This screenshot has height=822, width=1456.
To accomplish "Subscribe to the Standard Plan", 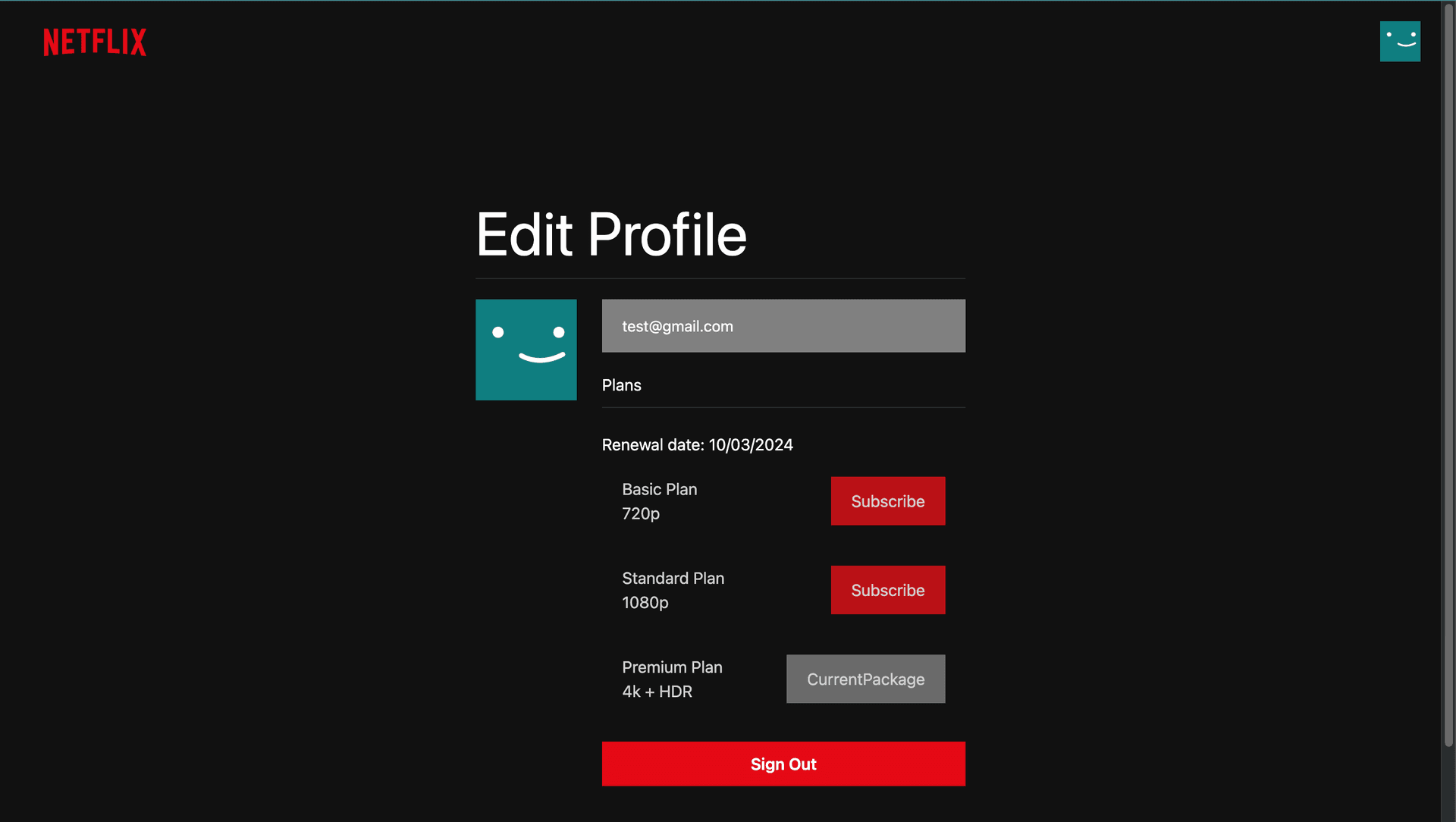I will point(887,589).
